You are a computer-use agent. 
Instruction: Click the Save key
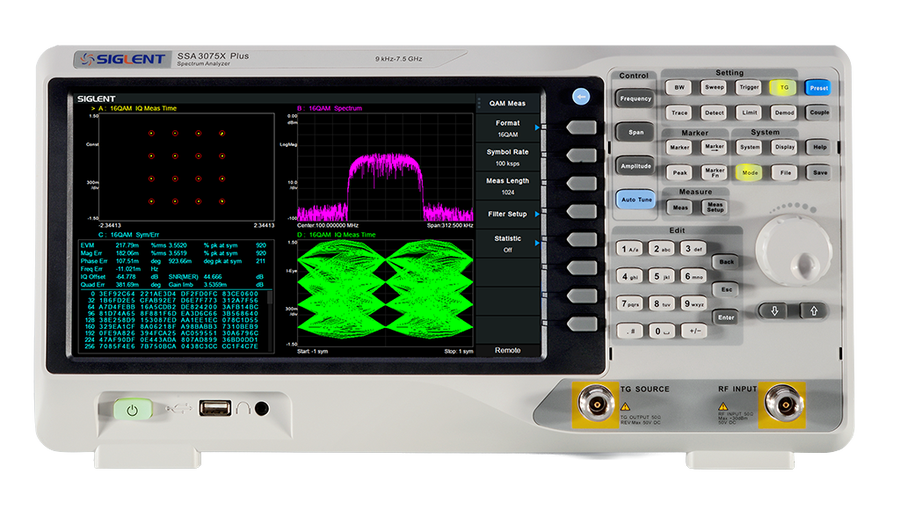tap(820, 172)
